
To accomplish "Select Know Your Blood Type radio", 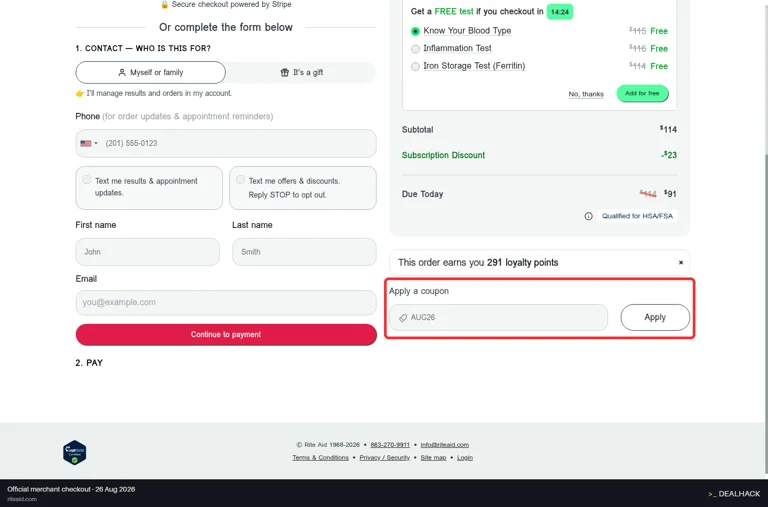I will 415,31.
